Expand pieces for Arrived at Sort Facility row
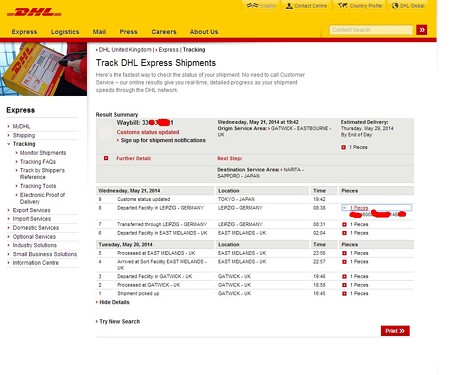The height and width of the screenshot is (375, 450). pos(344,262)
